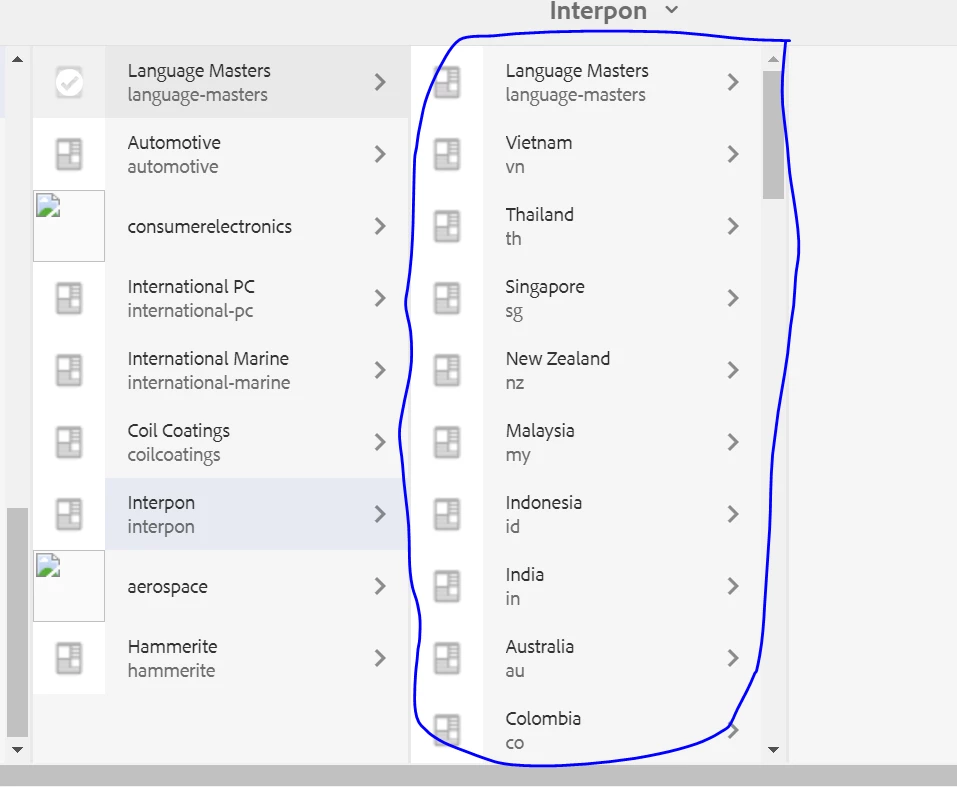Image resolution: width=957 pixels, height=787 pixels.
Task: Select the consumerelectronics row
Action: point(220,226)
